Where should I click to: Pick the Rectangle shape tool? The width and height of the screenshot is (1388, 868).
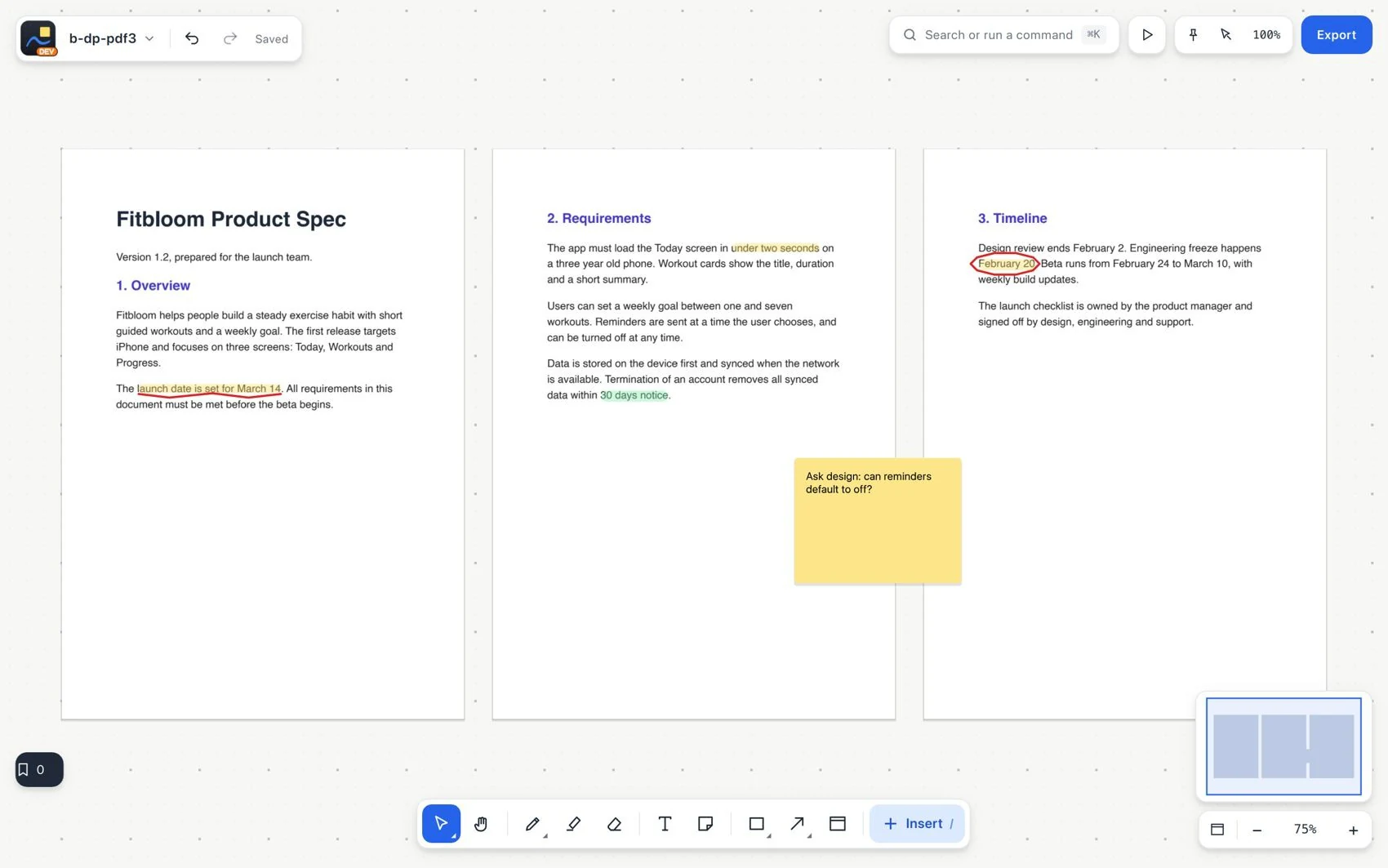tap(757, 823)
